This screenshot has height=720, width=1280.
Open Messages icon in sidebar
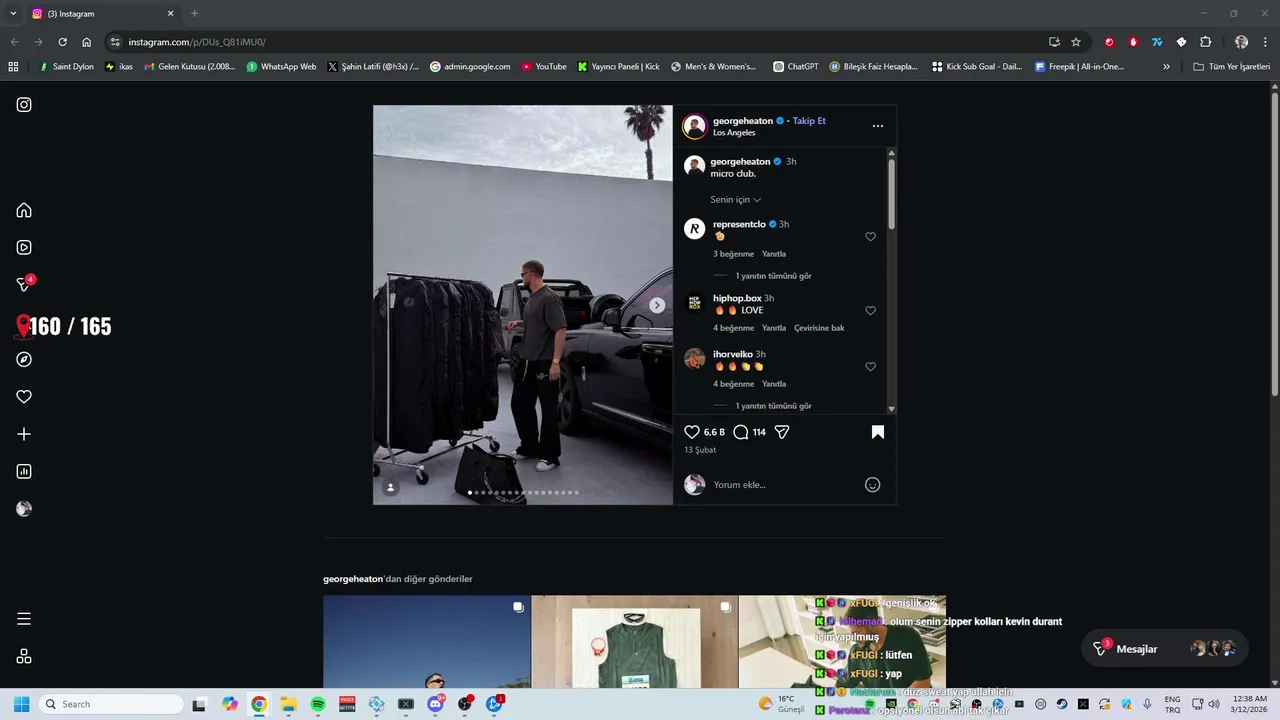(x=24, y=285)
